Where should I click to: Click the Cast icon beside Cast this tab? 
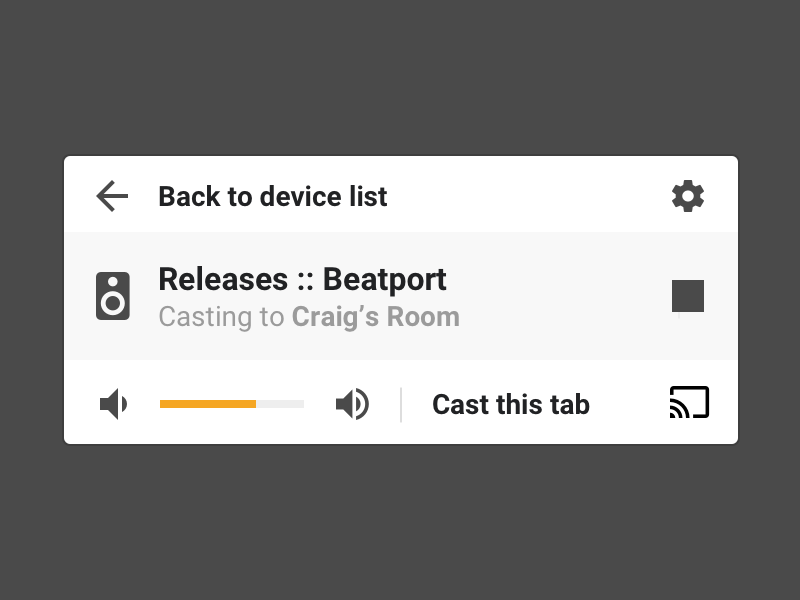tap(689, 402)
